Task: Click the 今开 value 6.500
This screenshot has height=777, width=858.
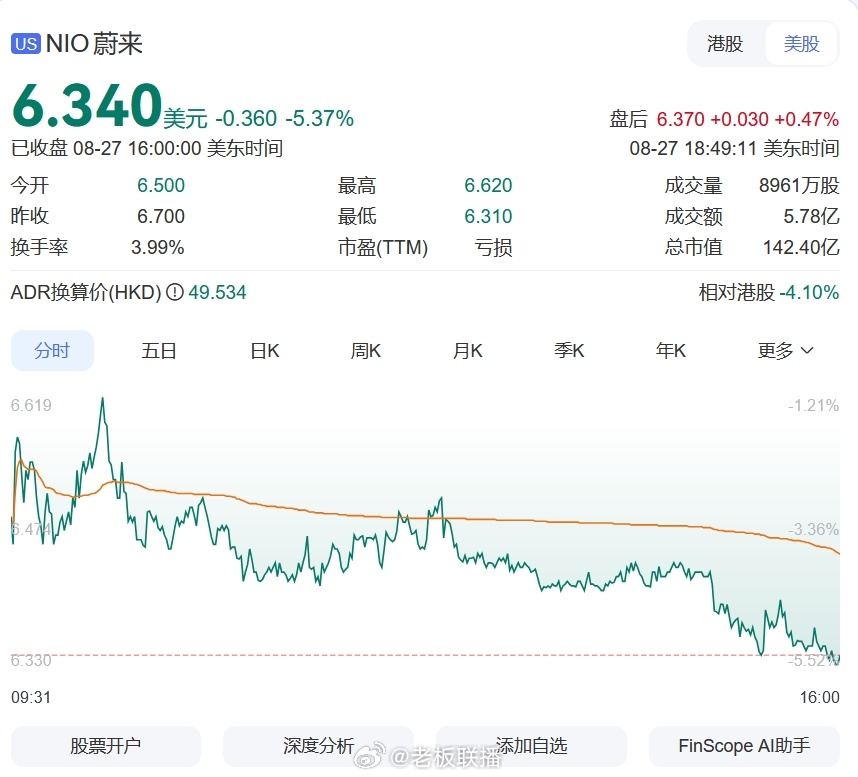Action: (161, 185)
